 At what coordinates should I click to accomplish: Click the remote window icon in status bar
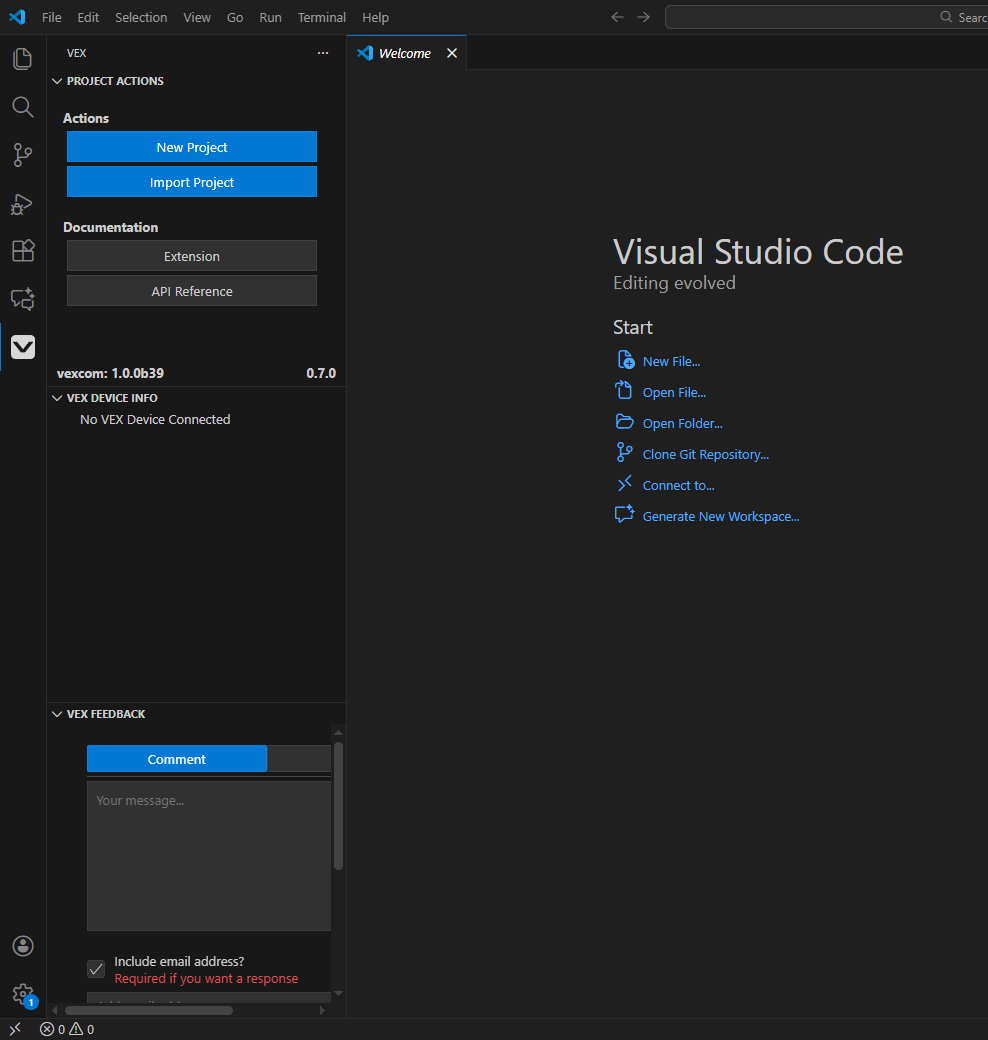click(14, 1028)
